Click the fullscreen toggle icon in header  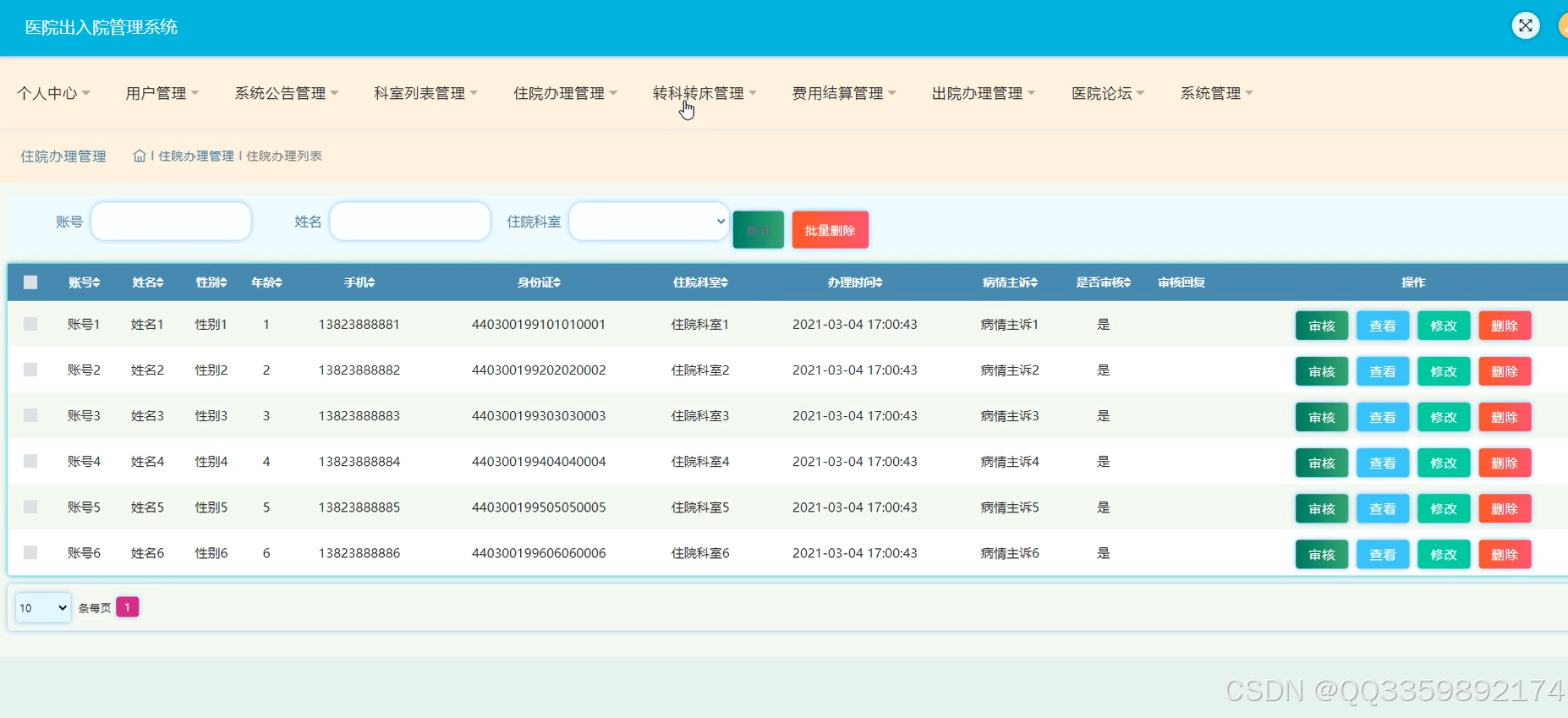(1525, 25)
